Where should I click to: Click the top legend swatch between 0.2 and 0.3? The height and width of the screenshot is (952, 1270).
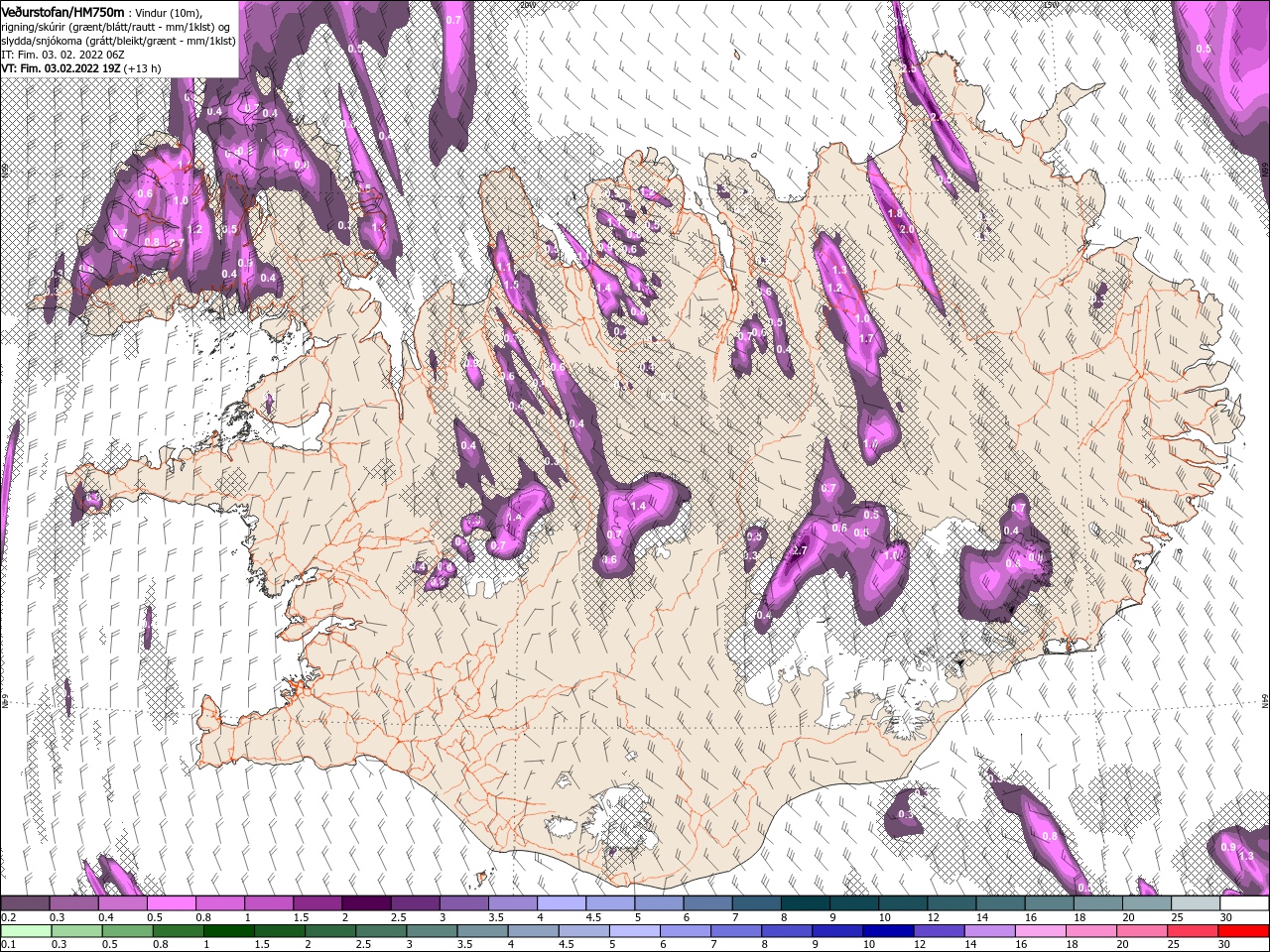click(x=26, y=902)
